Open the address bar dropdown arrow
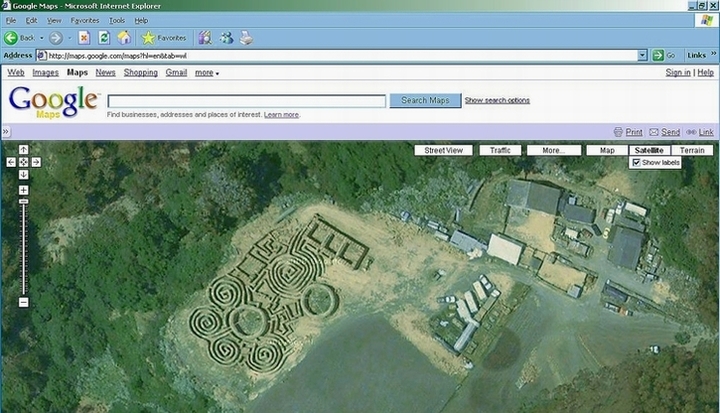This screenshot has height=413, width=720. click(642, 56)
